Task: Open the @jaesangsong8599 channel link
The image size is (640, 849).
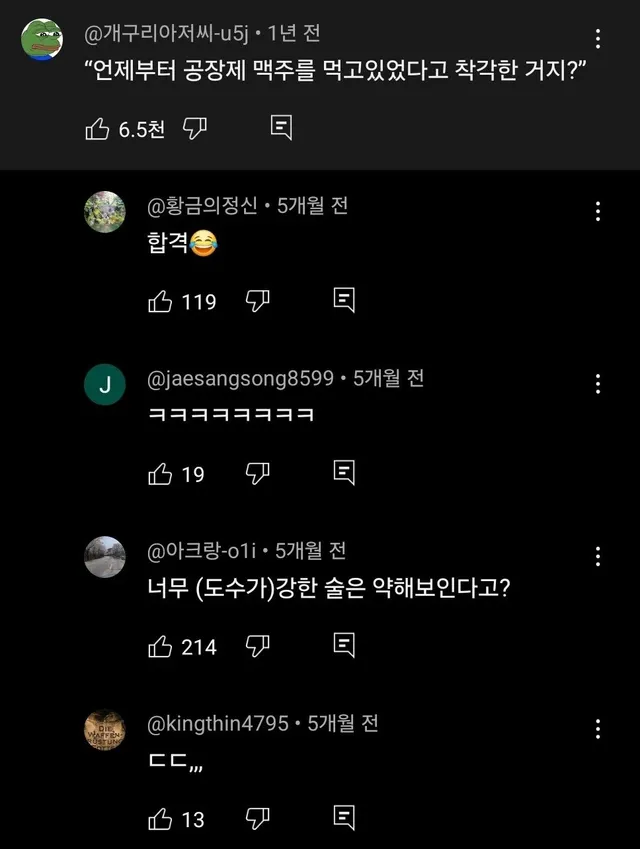Action: click(x=240, y=379)
